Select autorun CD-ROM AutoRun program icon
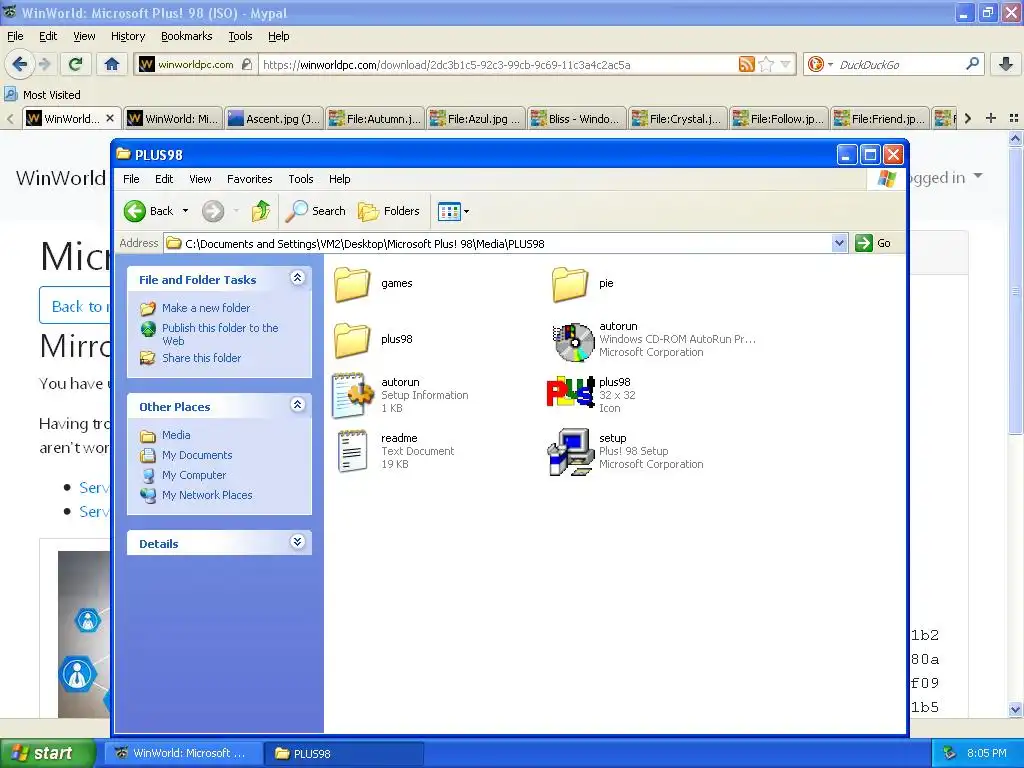The height and width of the screenshot is (768, 1024). [x=573, y=340]
